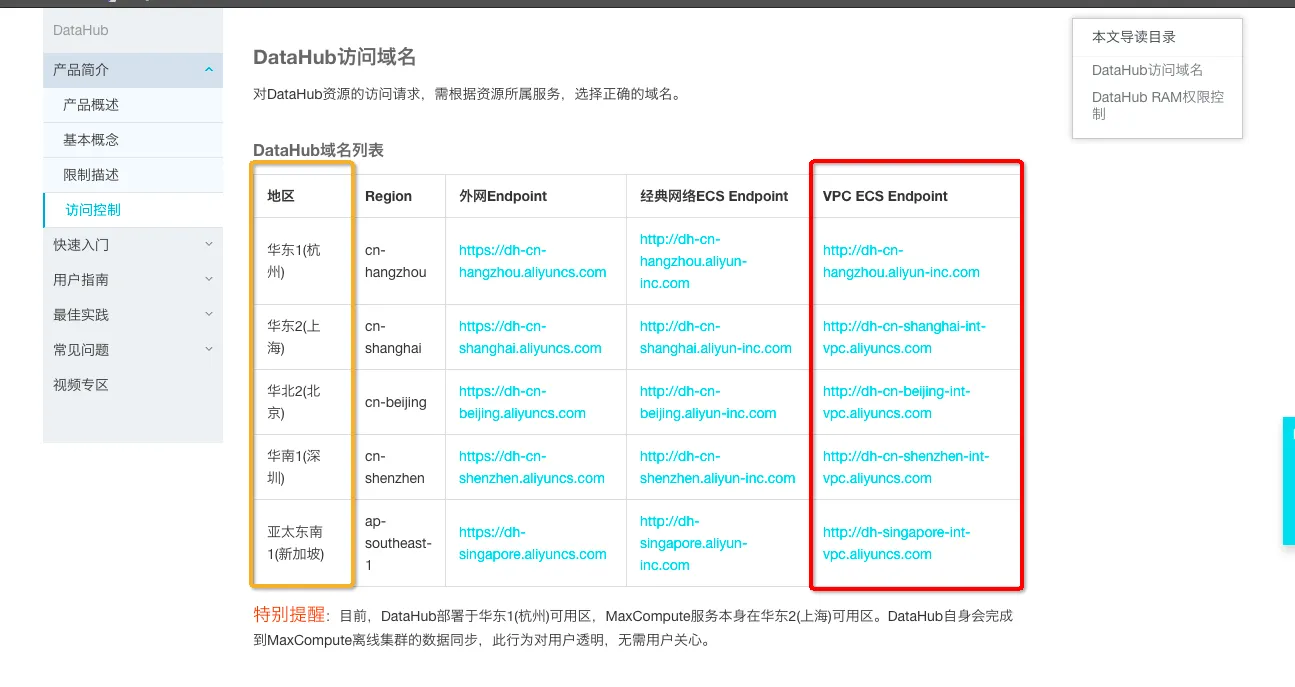Jump to DataHub RAM权限控制 in the contents box

pos(1158,105)
